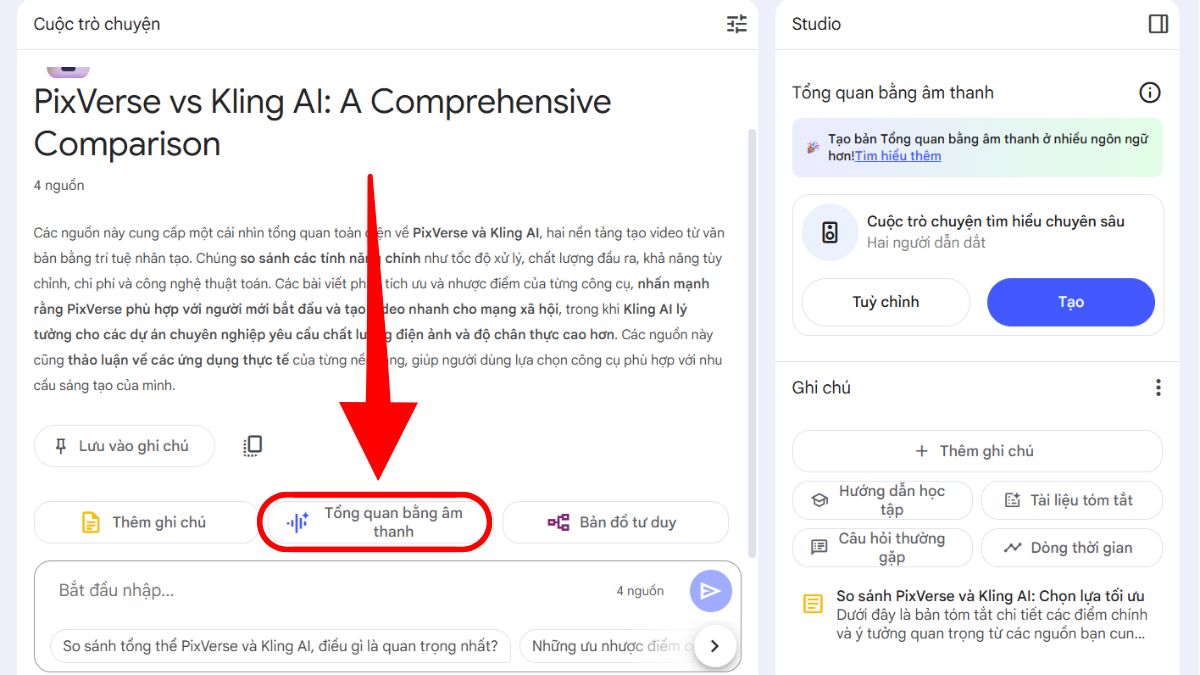Open the note So sánh PixVerse và Kling AI
Image resolution: width=1200 pixels, height=675 pixels.
pos(977,614)
